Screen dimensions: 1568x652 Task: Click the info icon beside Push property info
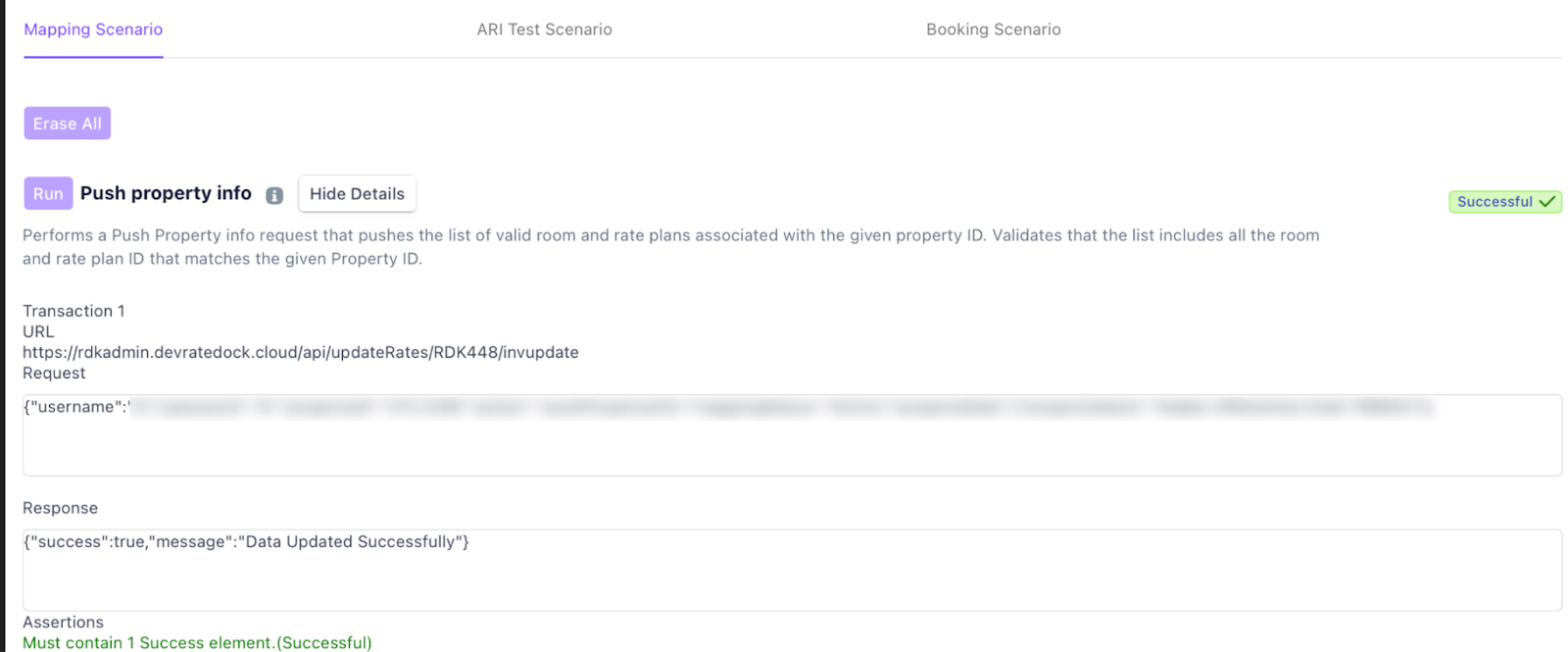coord(274,195)
